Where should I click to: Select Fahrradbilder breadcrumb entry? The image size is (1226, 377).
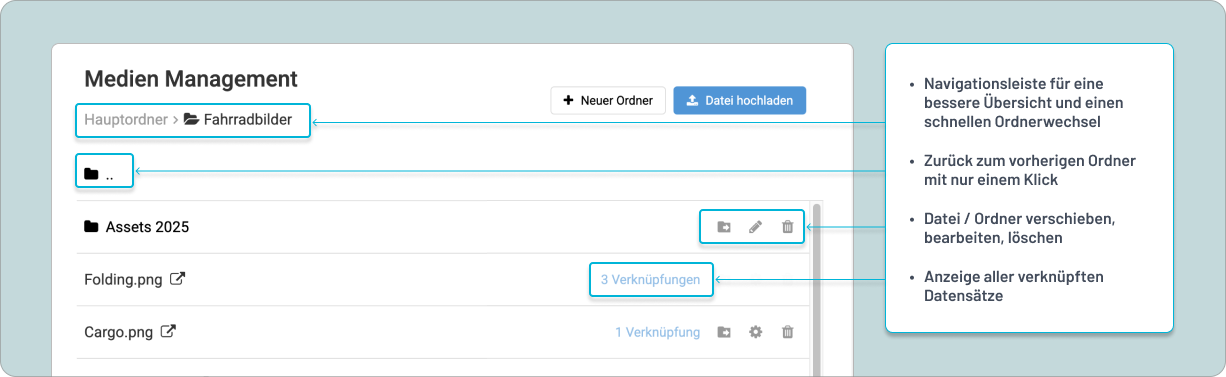pyautogui.click(x=238, y=120)
